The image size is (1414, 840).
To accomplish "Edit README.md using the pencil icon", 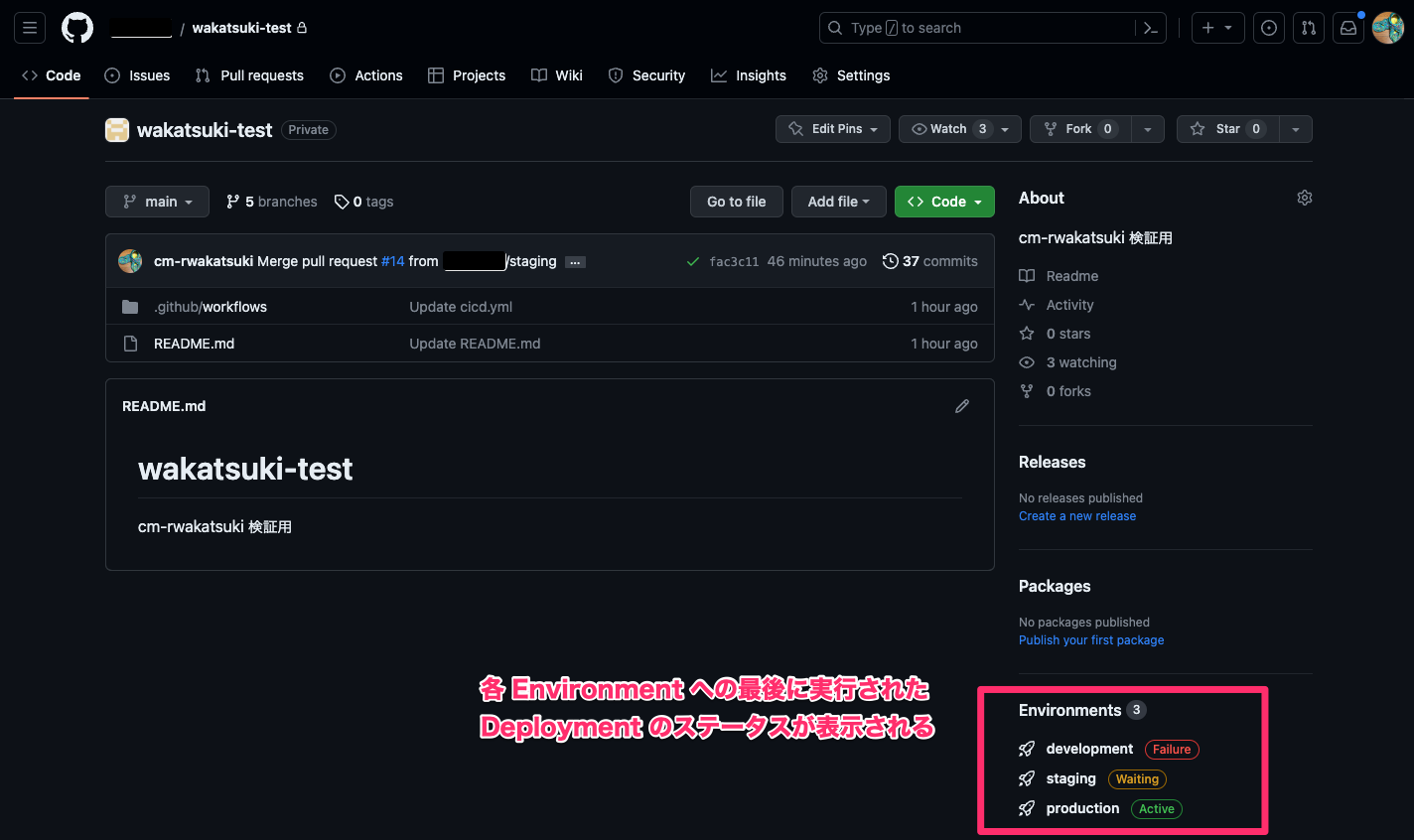I will 961,405.
